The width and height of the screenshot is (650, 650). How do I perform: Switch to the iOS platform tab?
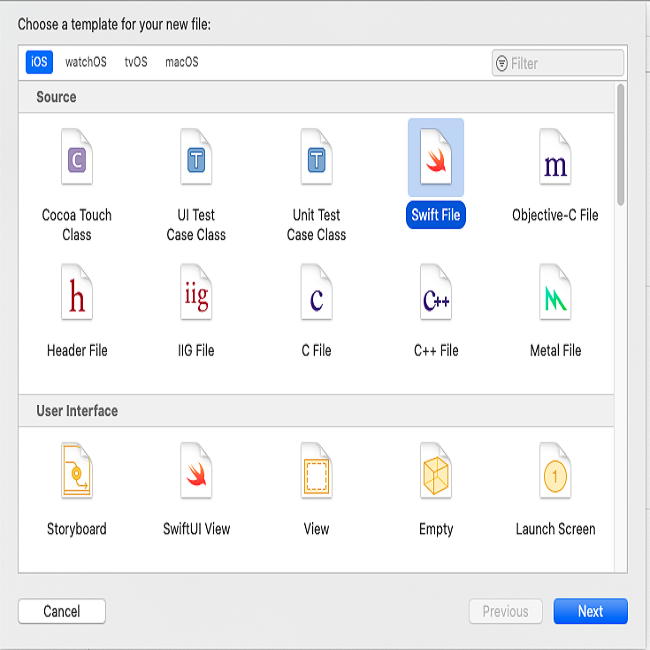tap(39, 62)
